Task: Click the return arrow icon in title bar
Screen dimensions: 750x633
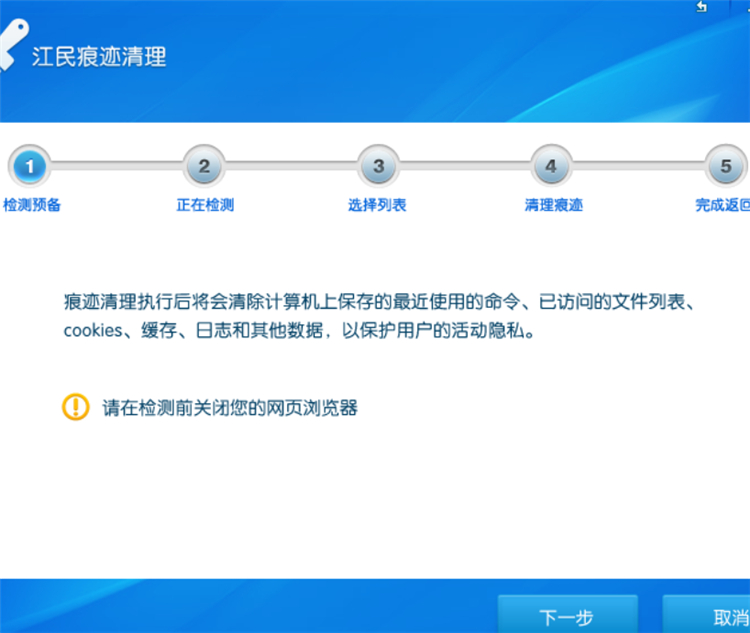Action: click(702, 7)
